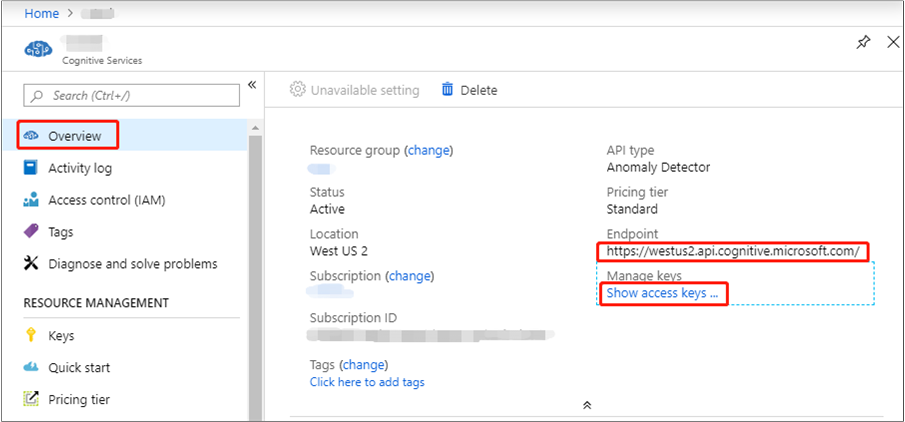The image size is (905, 422).
Task: Click Unavailable setting button
Action: point(355,90)
